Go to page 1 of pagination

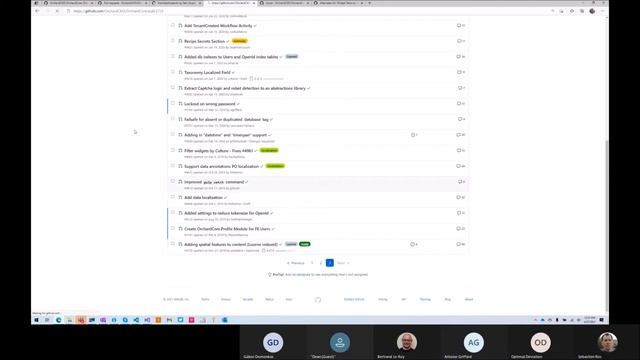[x=312, y=263]
